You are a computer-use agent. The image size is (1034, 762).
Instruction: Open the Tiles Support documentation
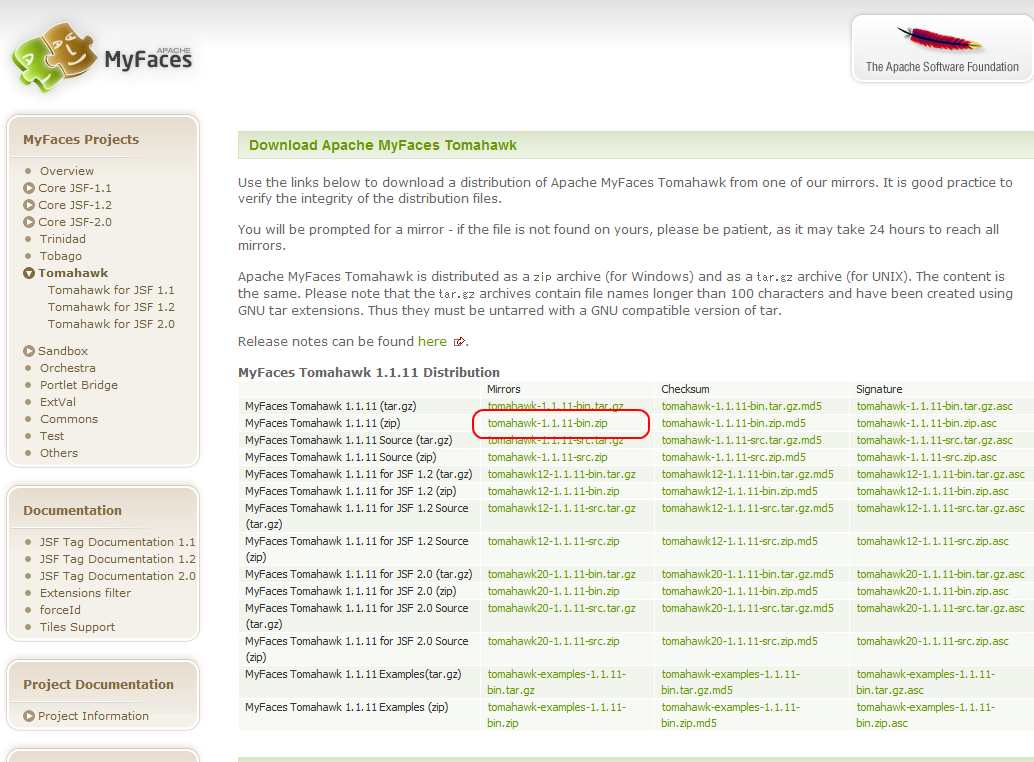tap(77, 628)
